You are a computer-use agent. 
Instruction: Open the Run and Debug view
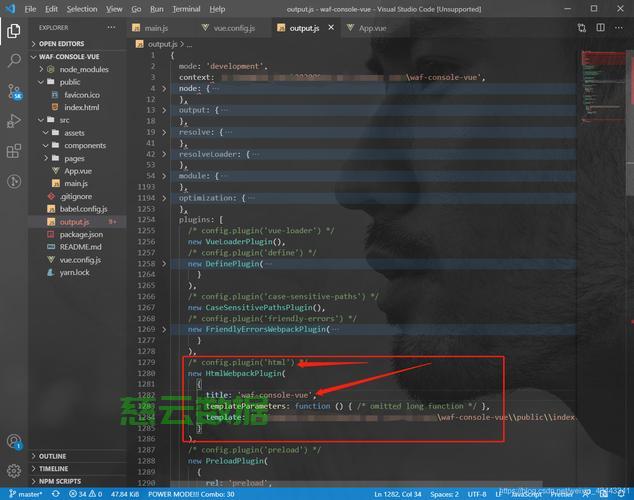14,120
